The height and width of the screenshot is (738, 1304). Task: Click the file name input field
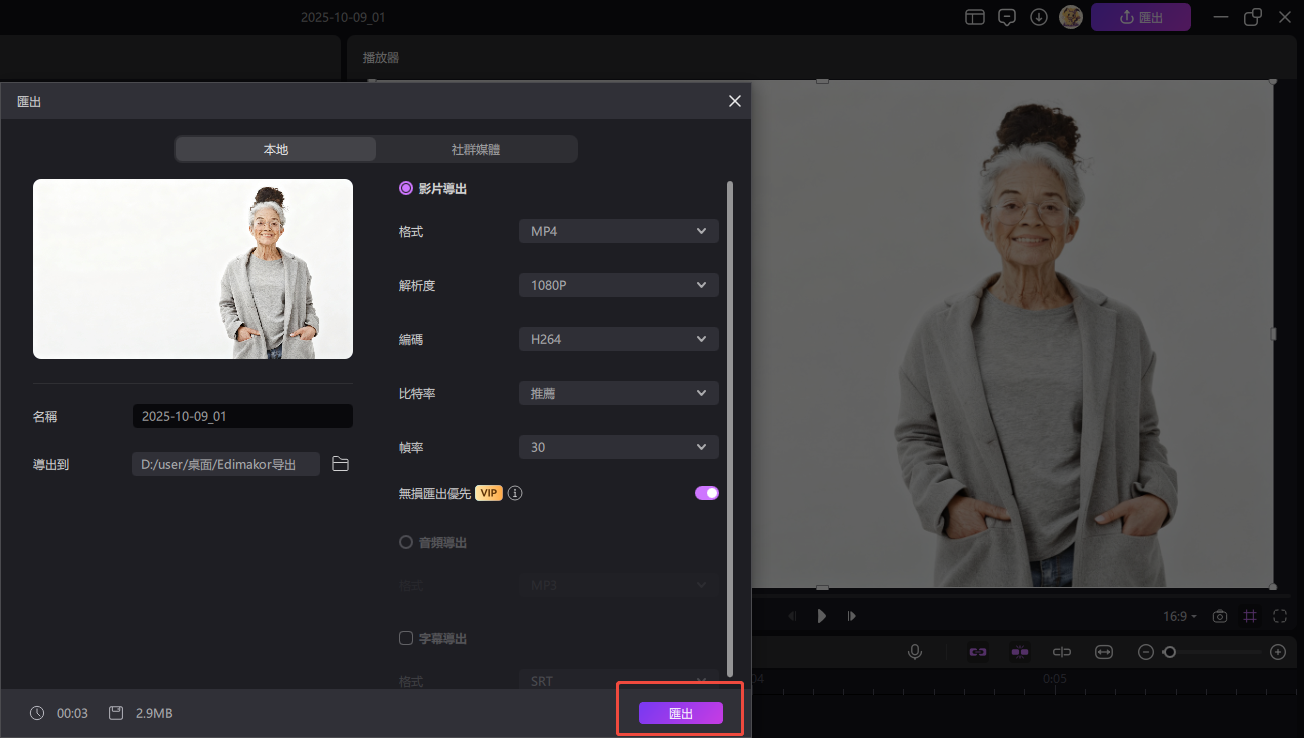click(x=242, y=416)
